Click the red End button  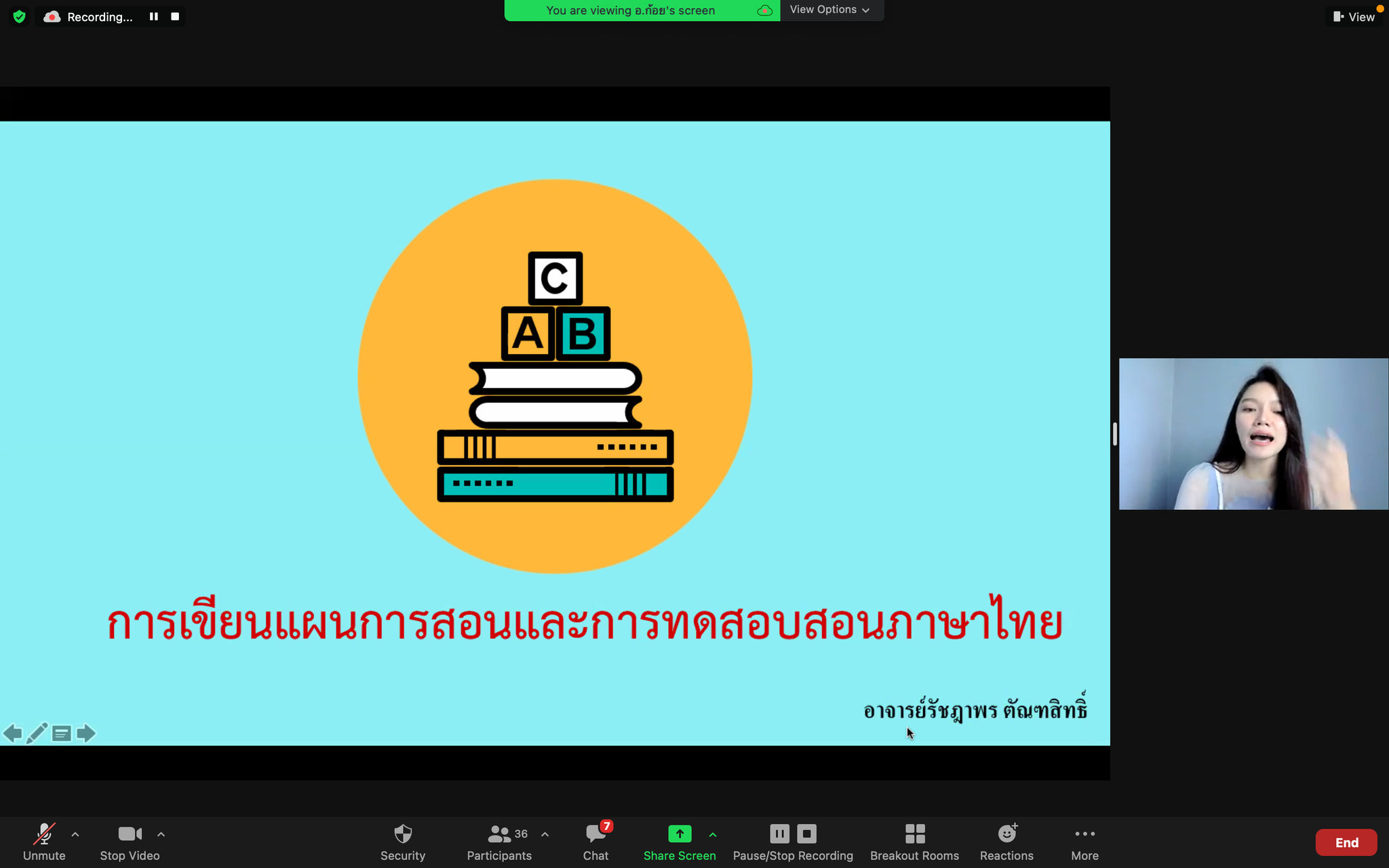1346,842
